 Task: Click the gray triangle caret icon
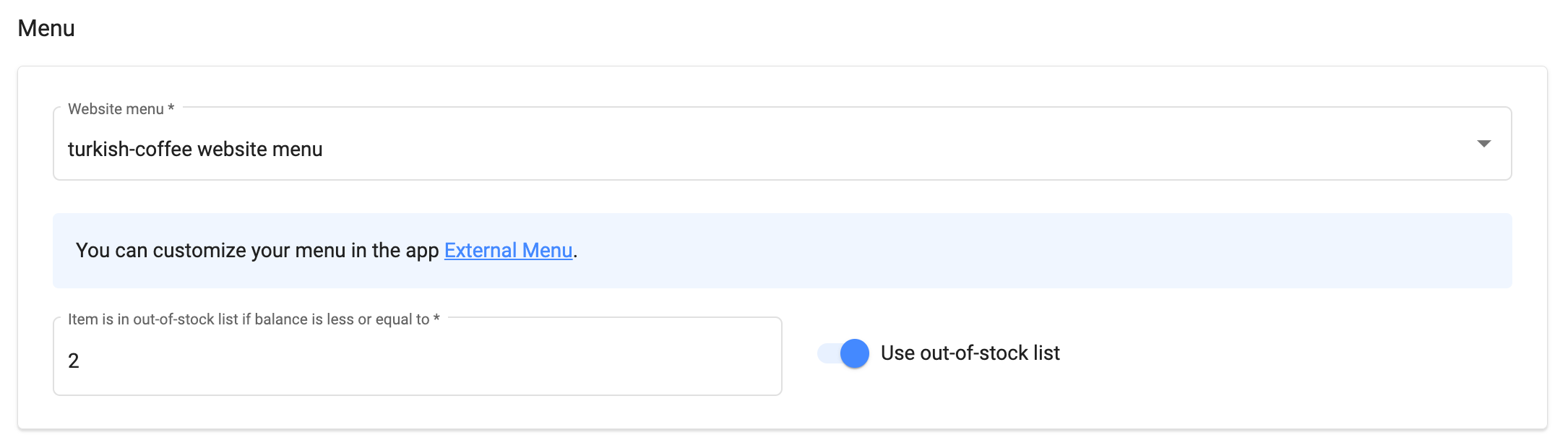(x=1483, y=144)
